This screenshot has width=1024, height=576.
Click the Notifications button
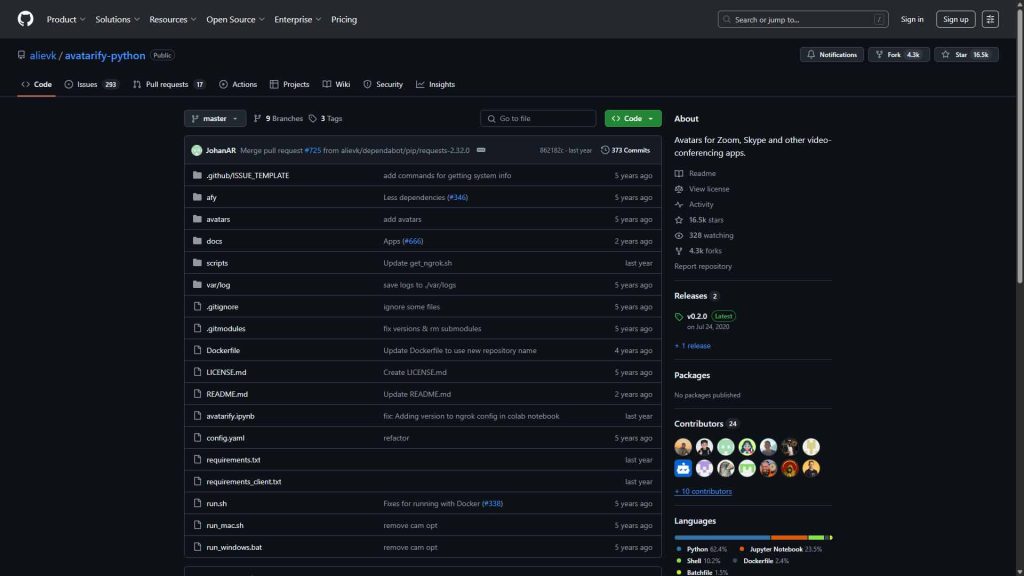coord(832,55)
